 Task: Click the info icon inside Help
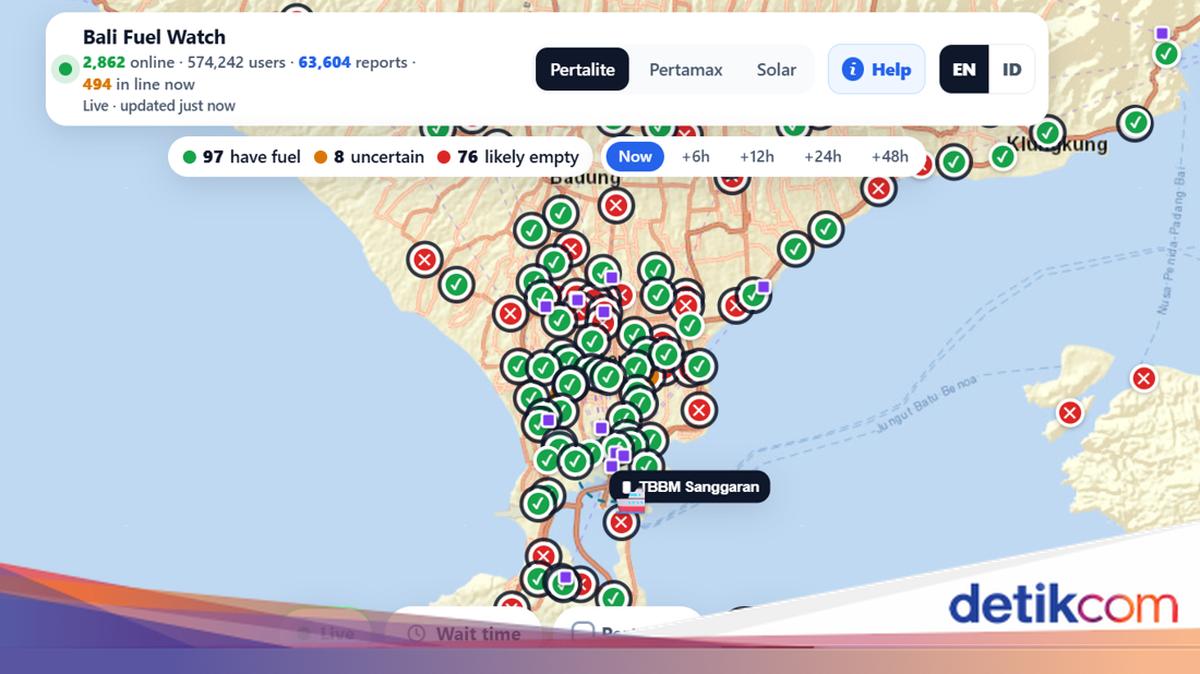[852, 69]
